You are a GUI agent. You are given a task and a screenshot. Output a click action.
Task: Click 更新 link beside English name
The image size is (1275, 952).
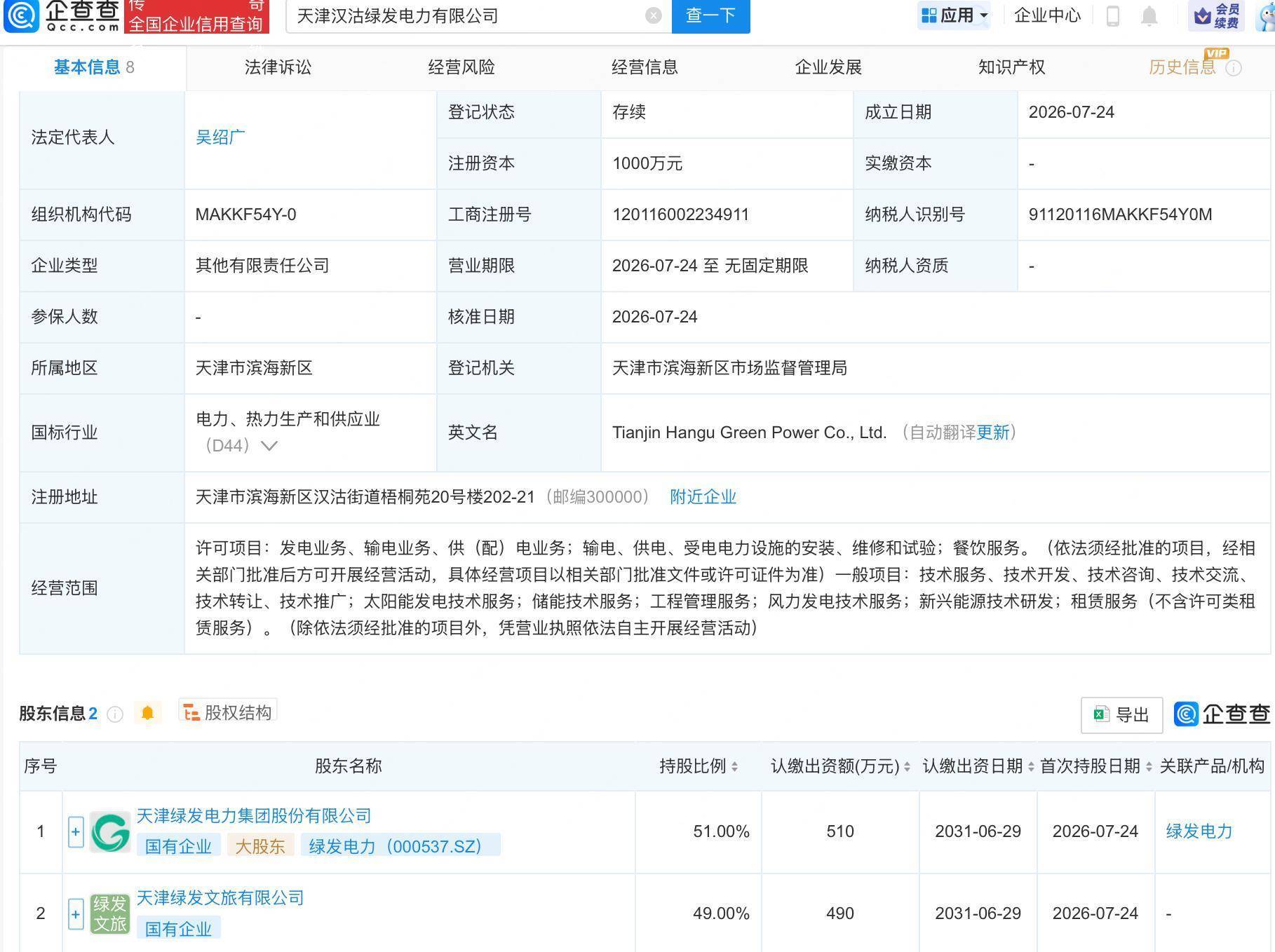pyautogui.click(x=992, y=433)
